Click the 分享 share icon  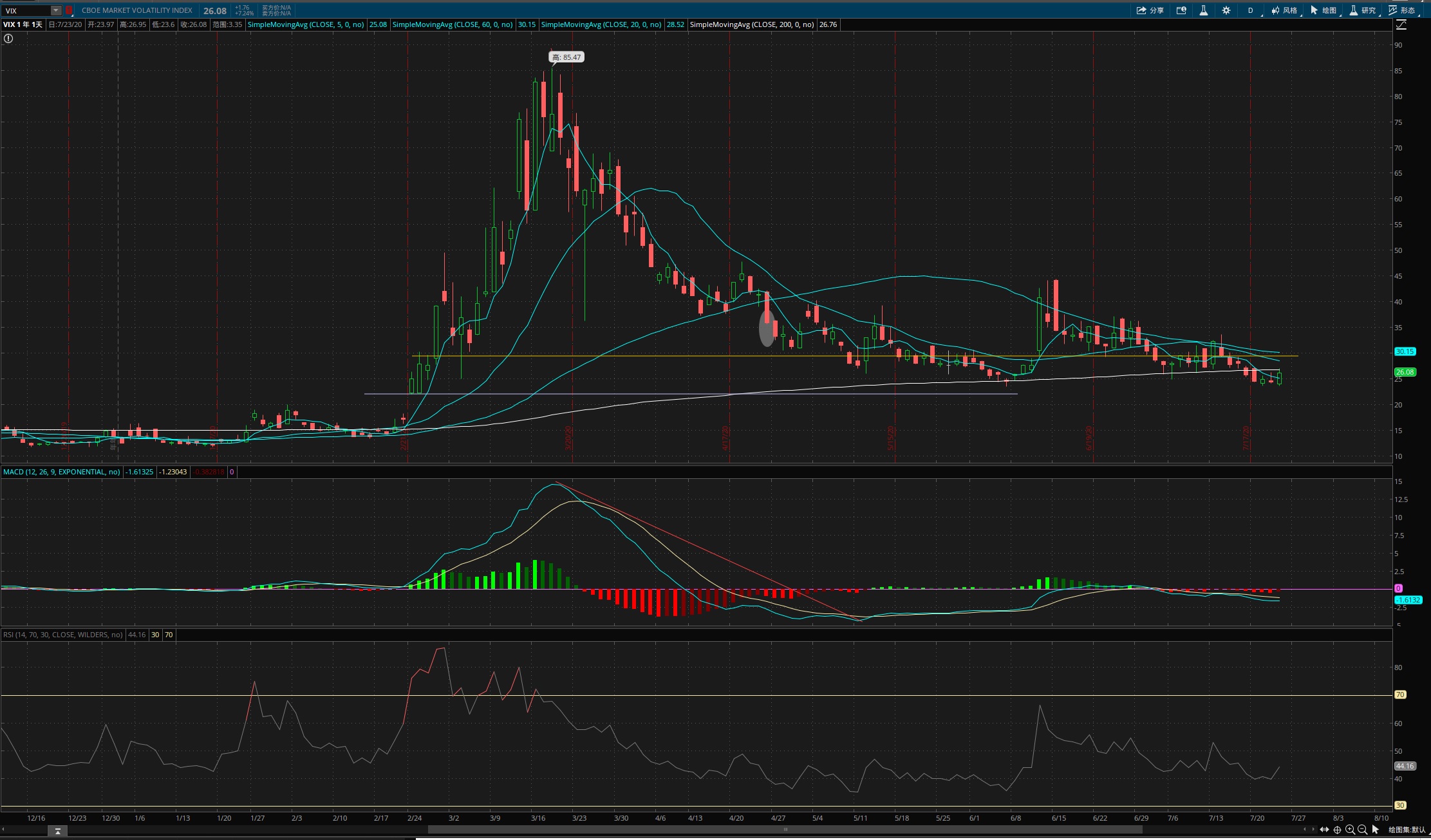coord(1150,10)
